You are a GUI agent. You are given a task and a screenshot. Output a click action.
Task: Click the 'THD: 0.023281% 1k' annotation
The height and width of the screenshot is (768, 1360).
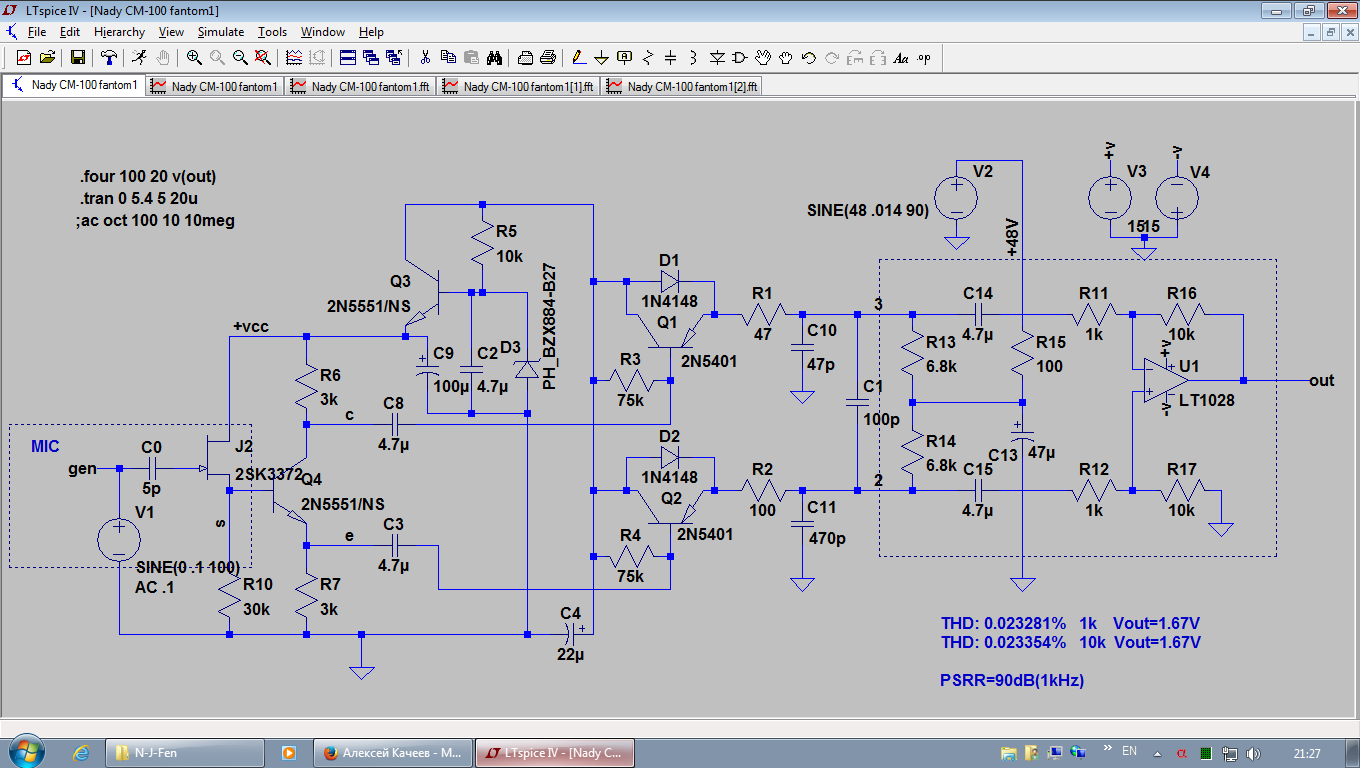tap(1018, 622)
